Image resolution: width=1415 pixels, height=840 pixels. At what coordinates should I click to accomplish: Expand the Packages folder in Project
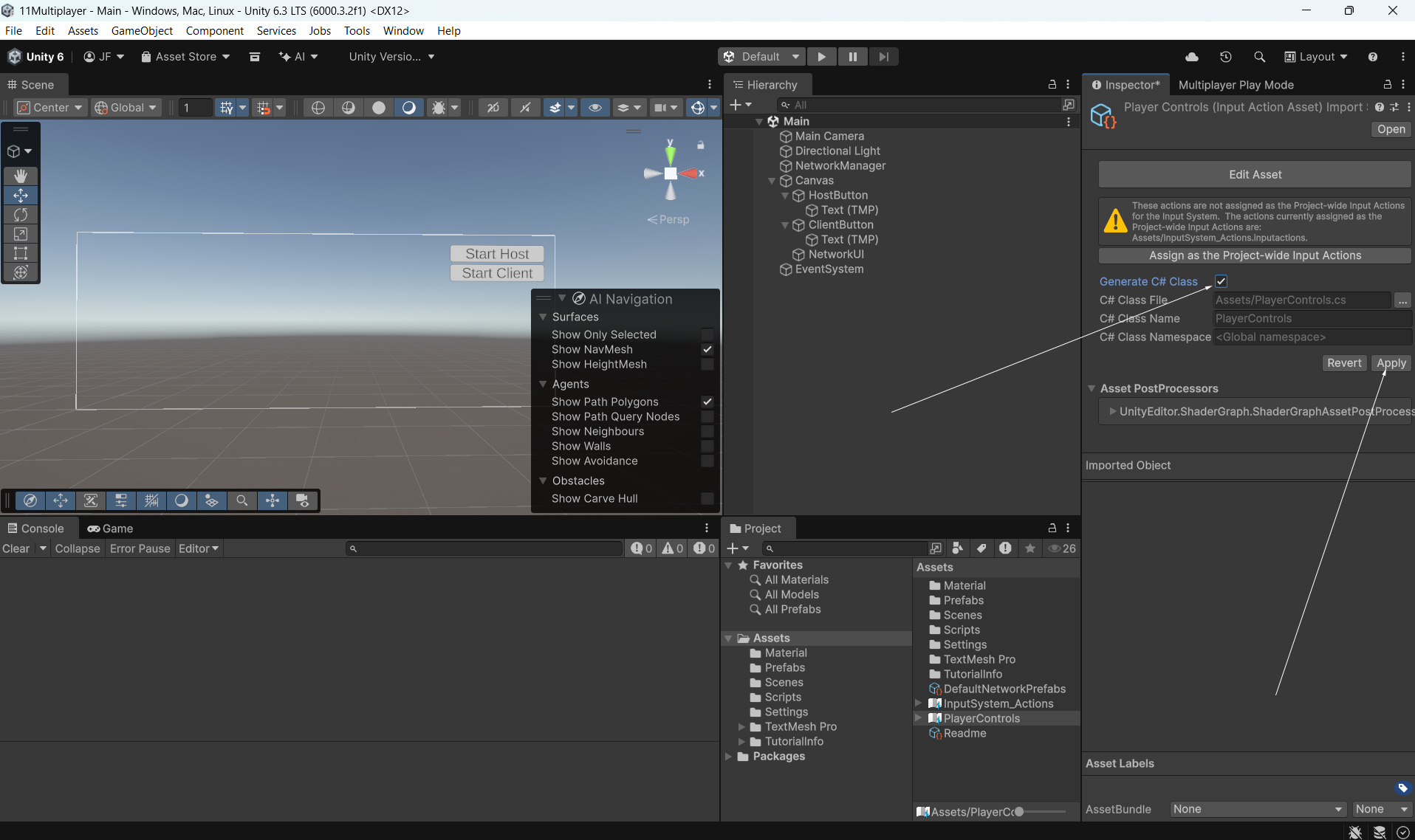pyautogui.click(x=729, y=757)
